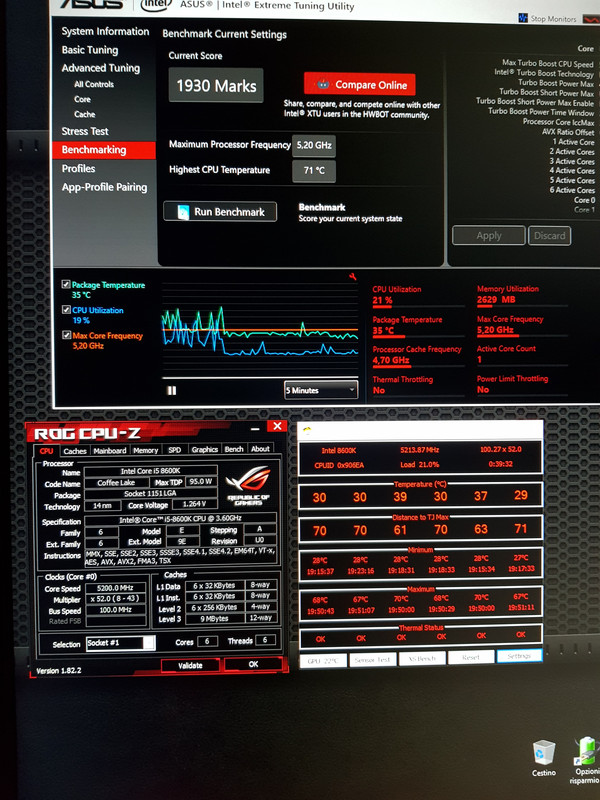Switch to Mainboard tab in CPU-Z
This screenshot has height=800, width=600.
[110, 451]
